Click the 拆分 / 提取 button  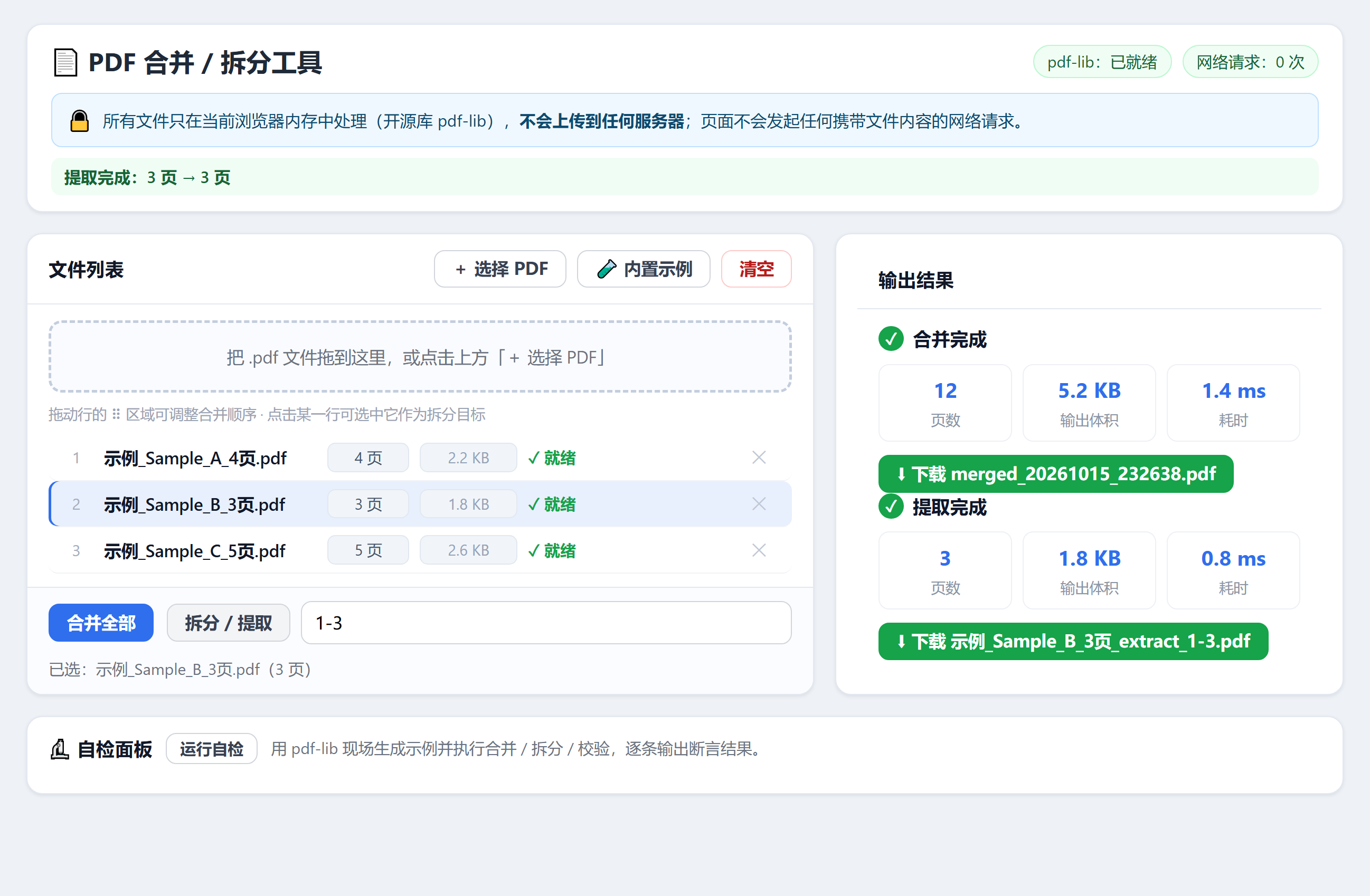[228, 623]
